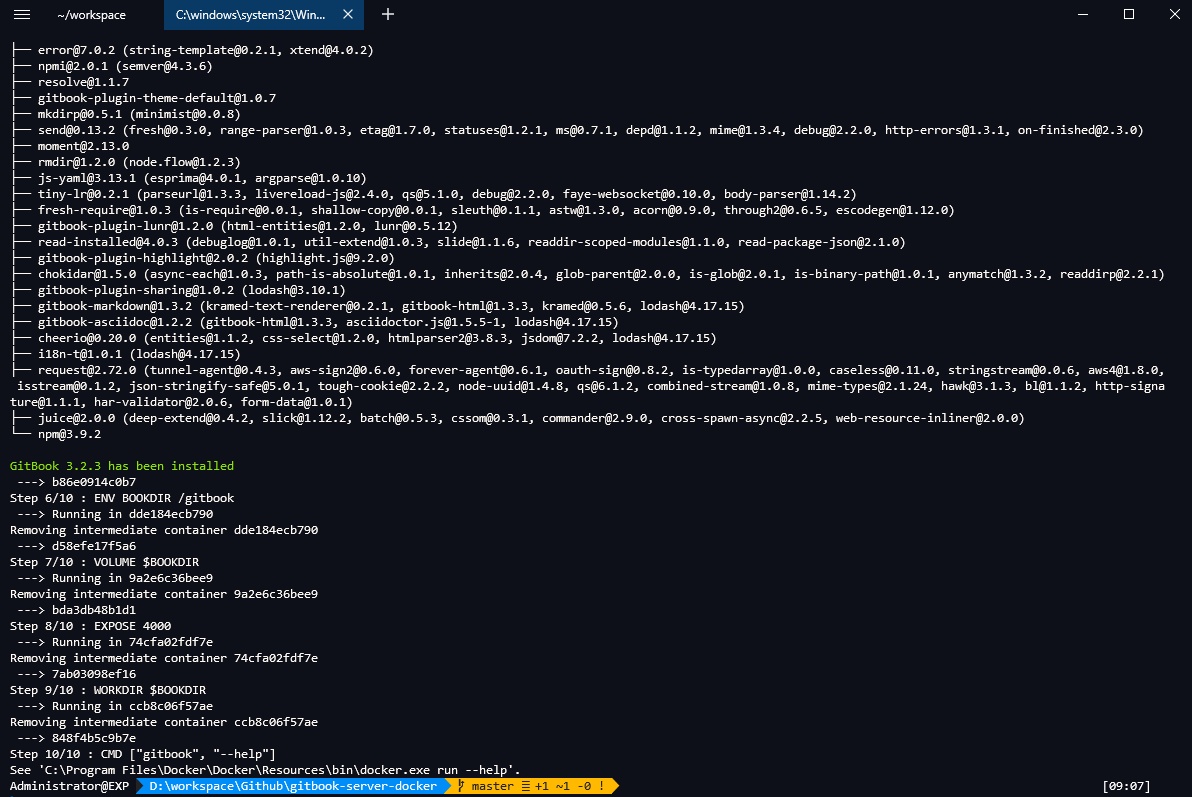
Task: Click the 'Step 8/10 : EXPOSE 4000' line
Action: pos(90,626)
